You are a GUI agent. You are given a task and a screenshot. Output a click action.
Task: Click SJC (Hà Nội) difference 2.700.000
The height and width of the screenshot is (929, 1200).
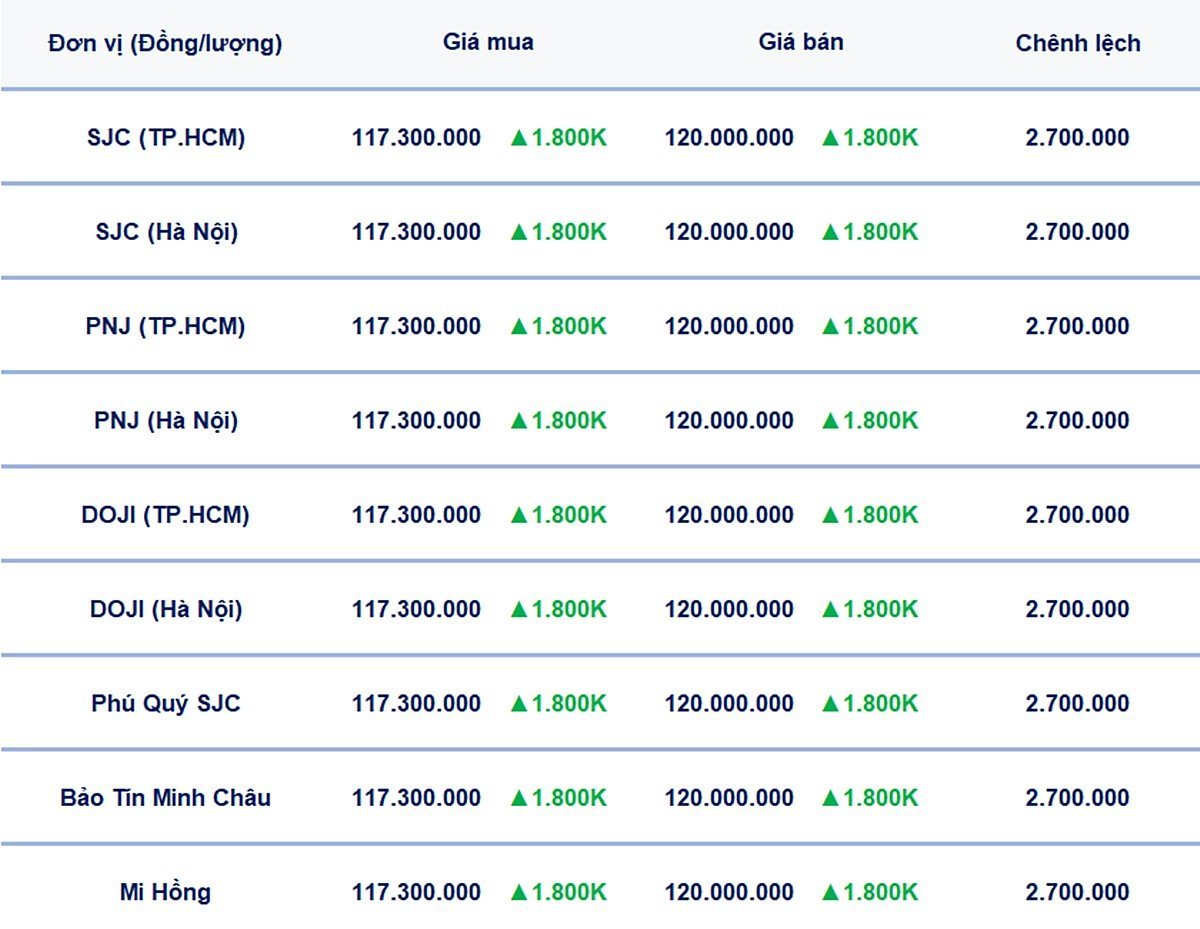(1077, 232)
